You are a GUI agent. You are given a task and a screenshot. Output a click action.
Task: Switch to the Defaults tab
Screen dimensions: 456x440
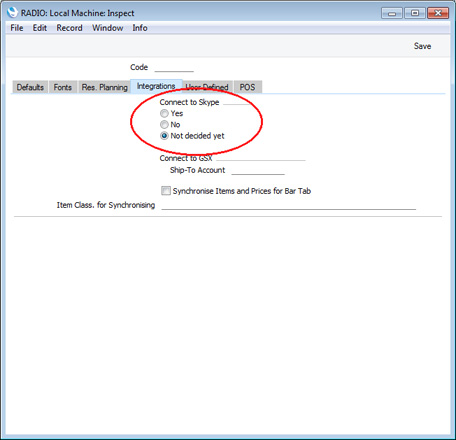tap(30, 87)
